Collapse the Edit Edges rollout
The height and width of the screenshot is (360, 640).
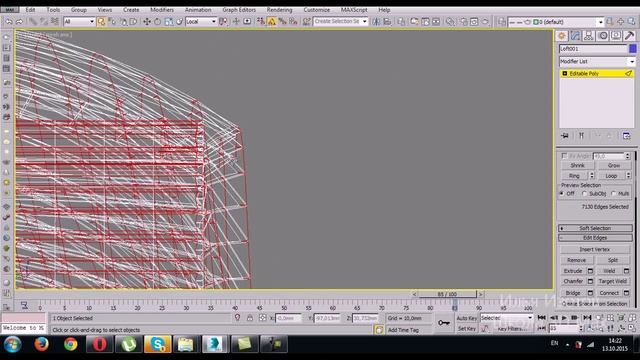click(x=596, y=238)
